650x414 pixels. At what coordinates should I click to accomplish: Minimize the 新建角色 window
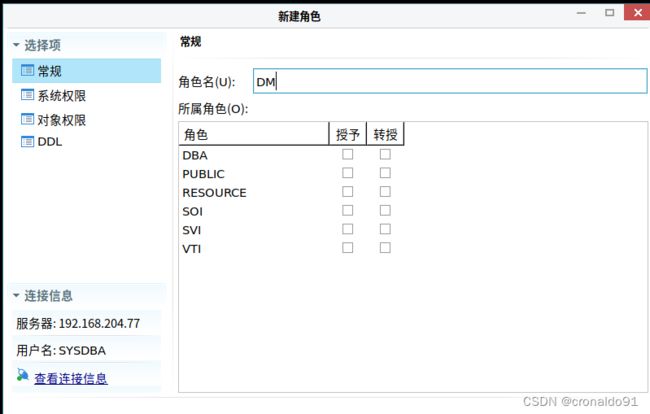(x=581, y=13)
